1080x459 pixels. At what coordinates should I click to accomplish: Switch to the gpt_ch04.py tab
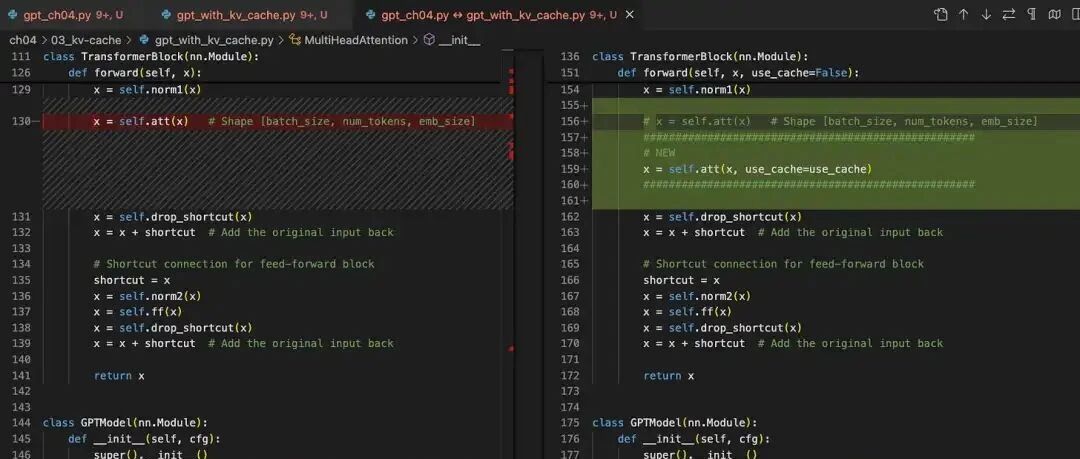click(x=68, y=14)
